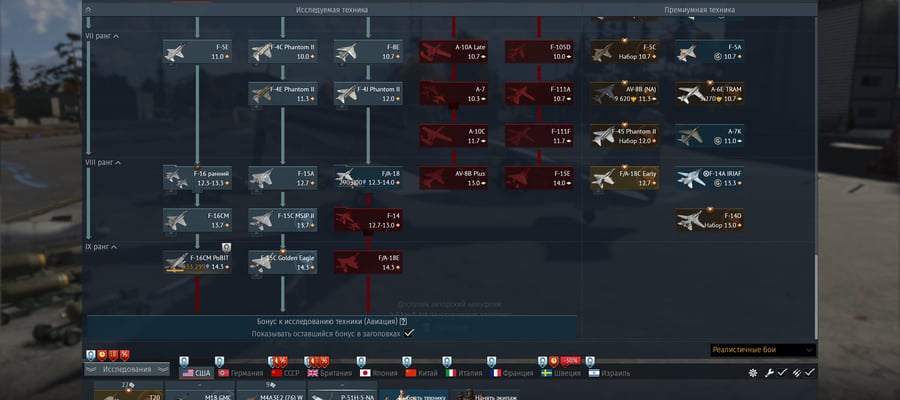Viewport: 900px width, 400px height.
Task: Toggle Показывать оставшийся бонус в заголовках checkbox
Action: click(x=409, y=333)
